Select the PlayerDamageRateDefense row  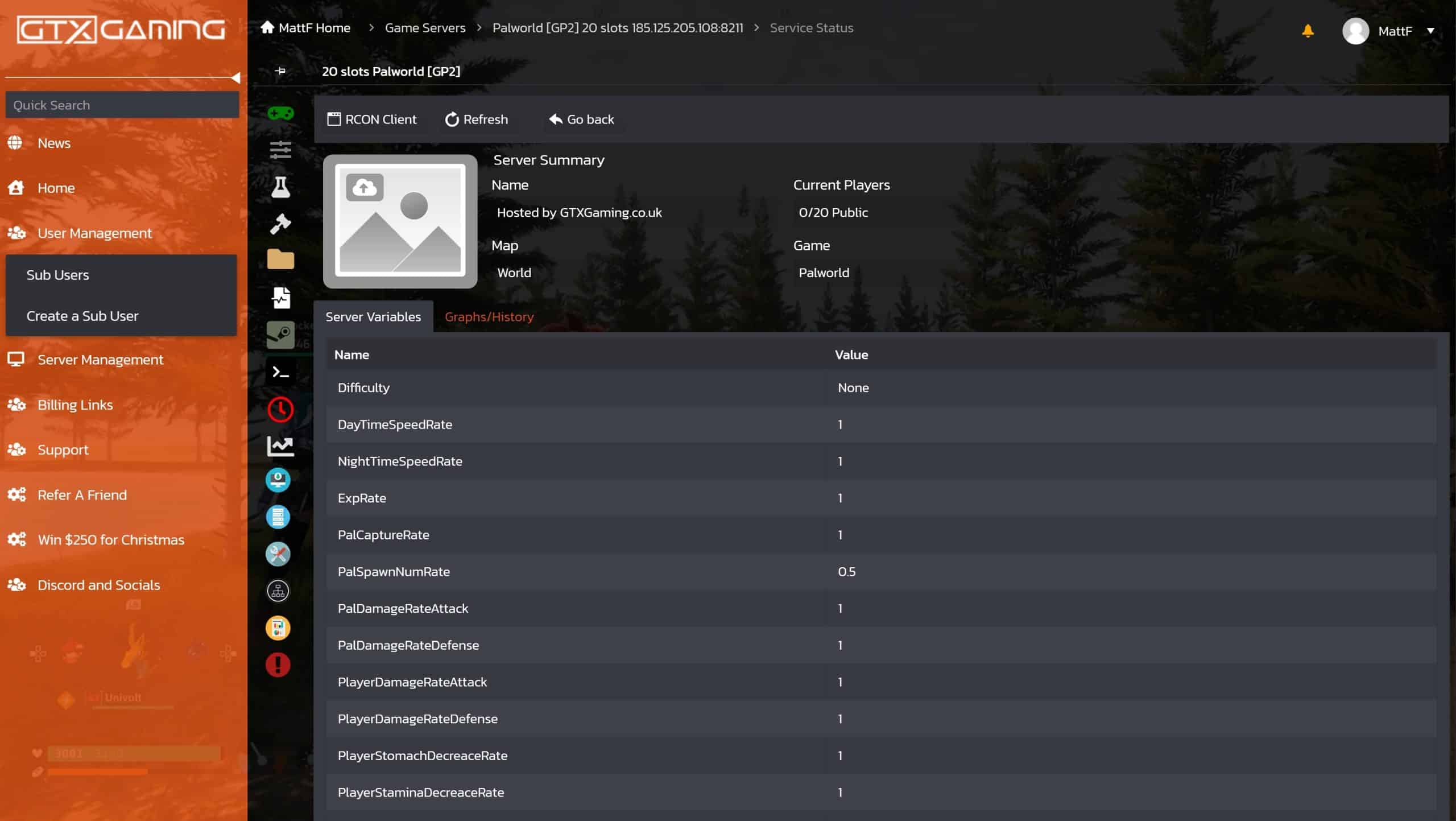coord(881,719)
